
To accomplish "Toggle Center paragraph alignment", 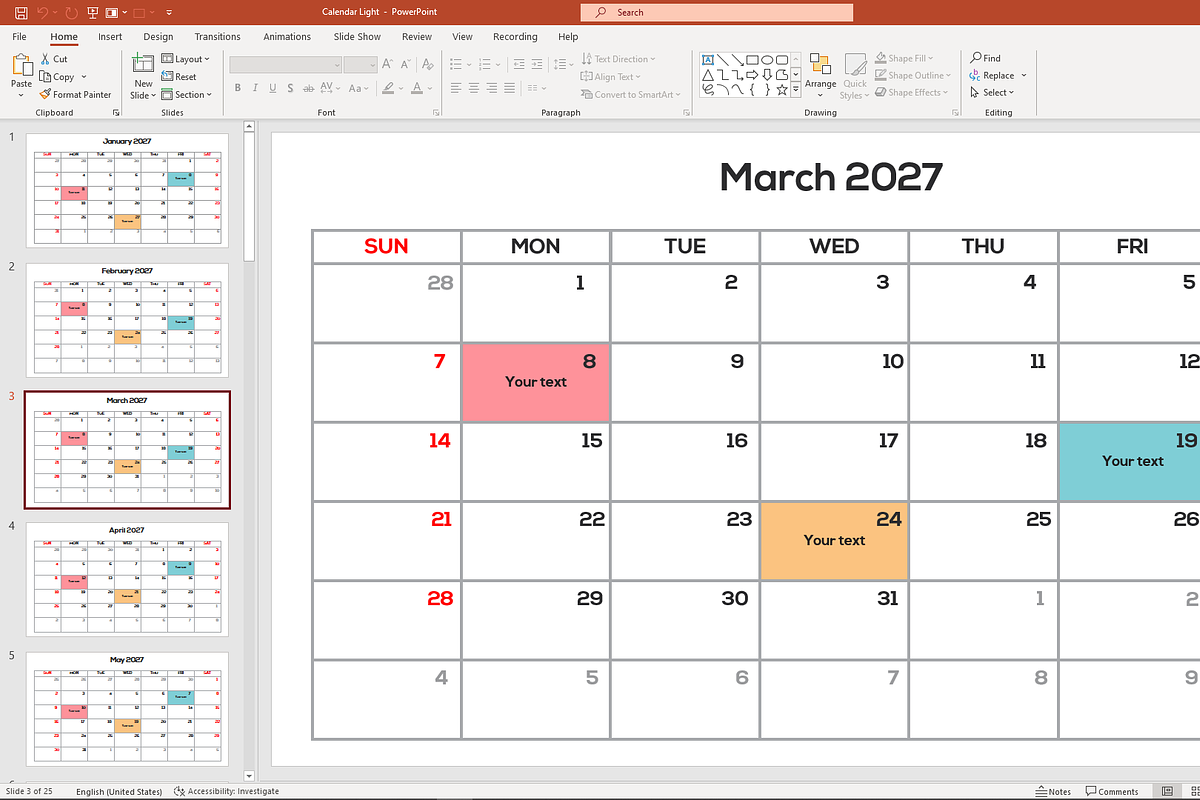I will click(474, 88).
